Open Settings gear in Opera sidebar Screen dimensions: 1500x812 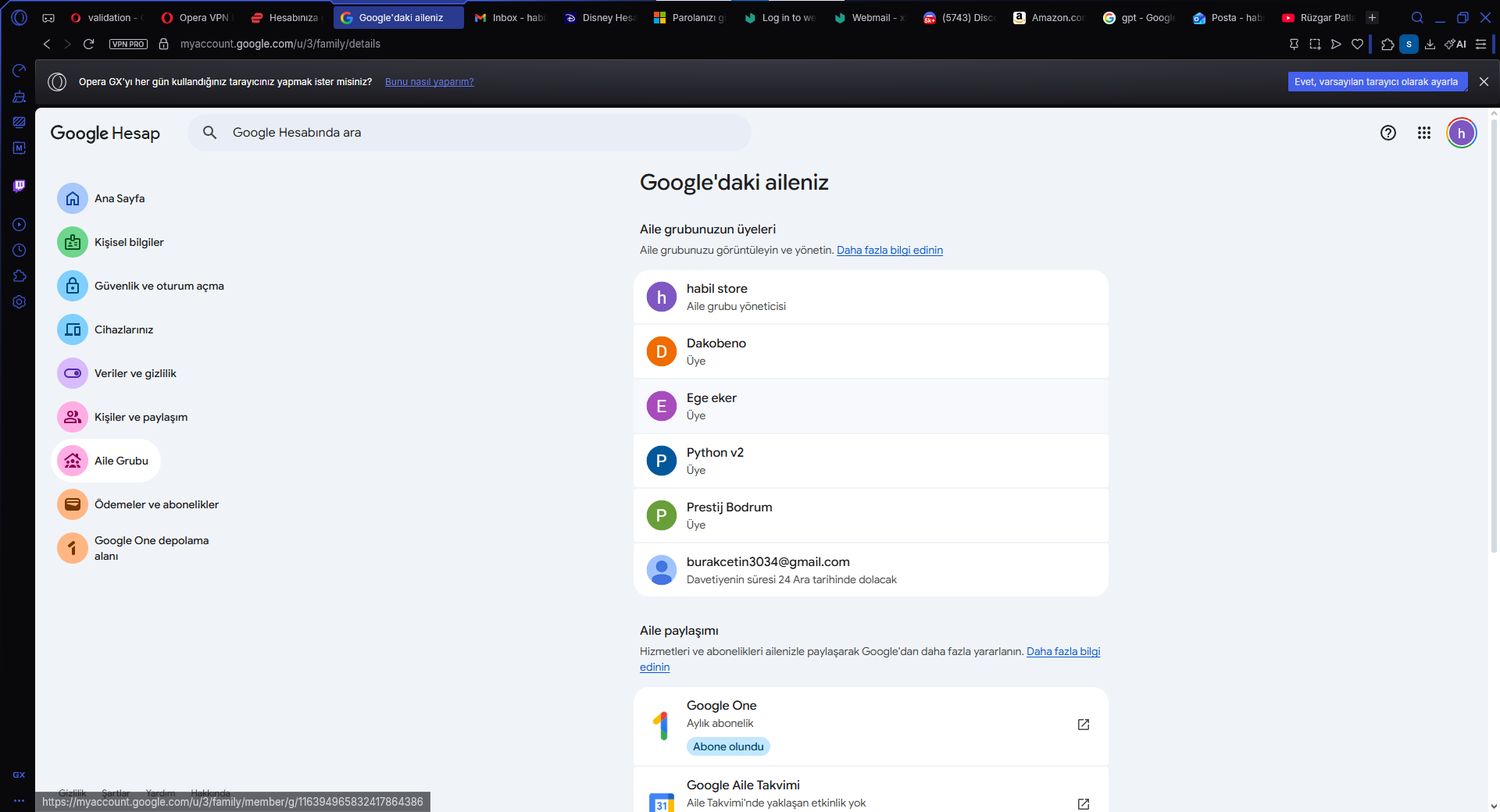click(x=20, y=302)
